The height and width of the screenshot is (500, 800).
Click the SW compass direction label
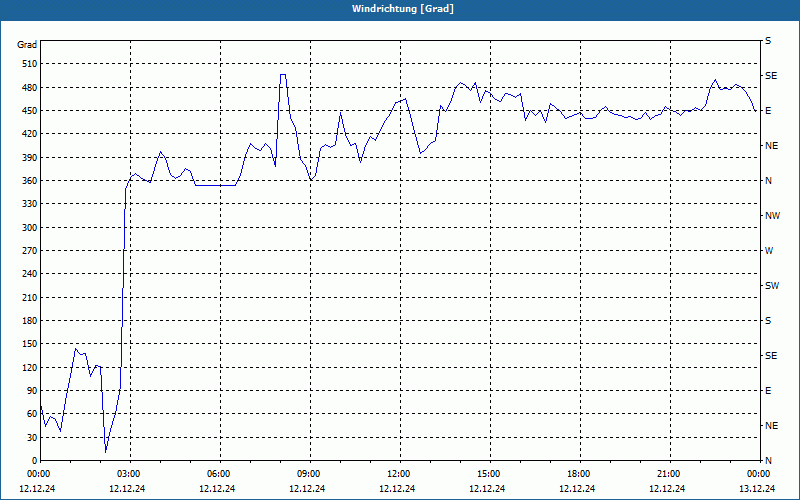tap(772, 286)
